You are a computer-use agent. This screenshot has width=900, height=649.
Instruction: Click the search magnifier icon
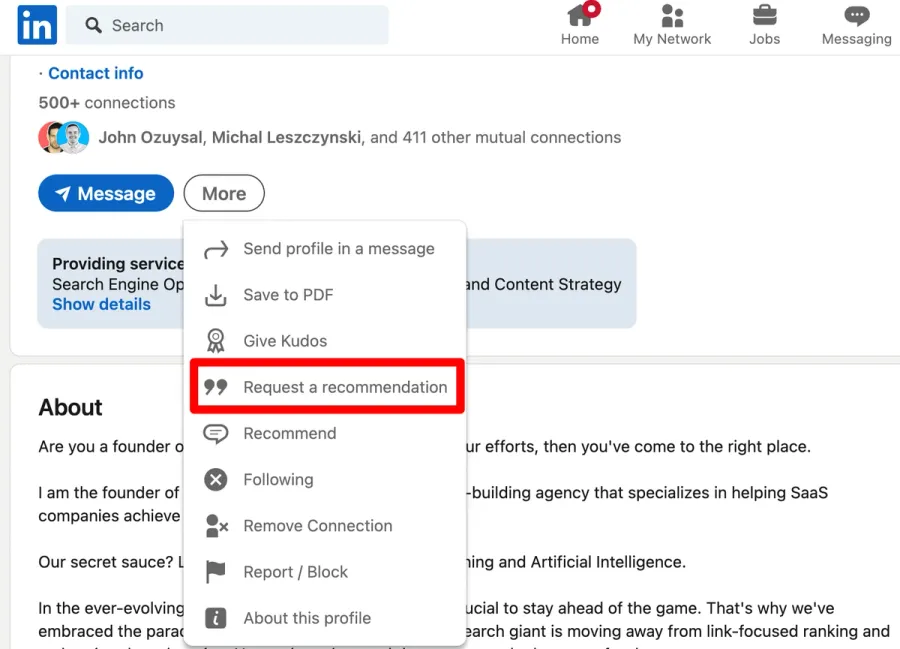(x=93, y=25)
